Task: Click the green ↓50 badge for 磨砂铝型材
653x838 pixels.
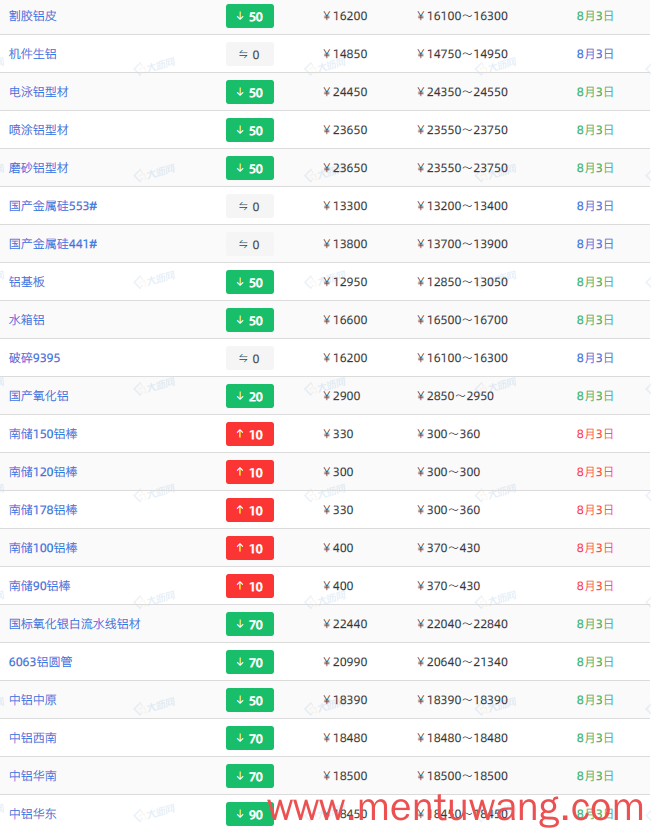Action: [x=250, y=168]
